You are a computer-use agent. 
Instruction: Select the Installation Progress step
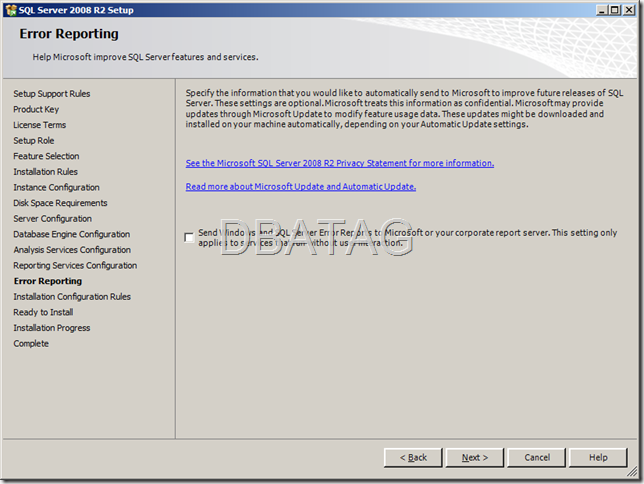(x=52, y=328)
